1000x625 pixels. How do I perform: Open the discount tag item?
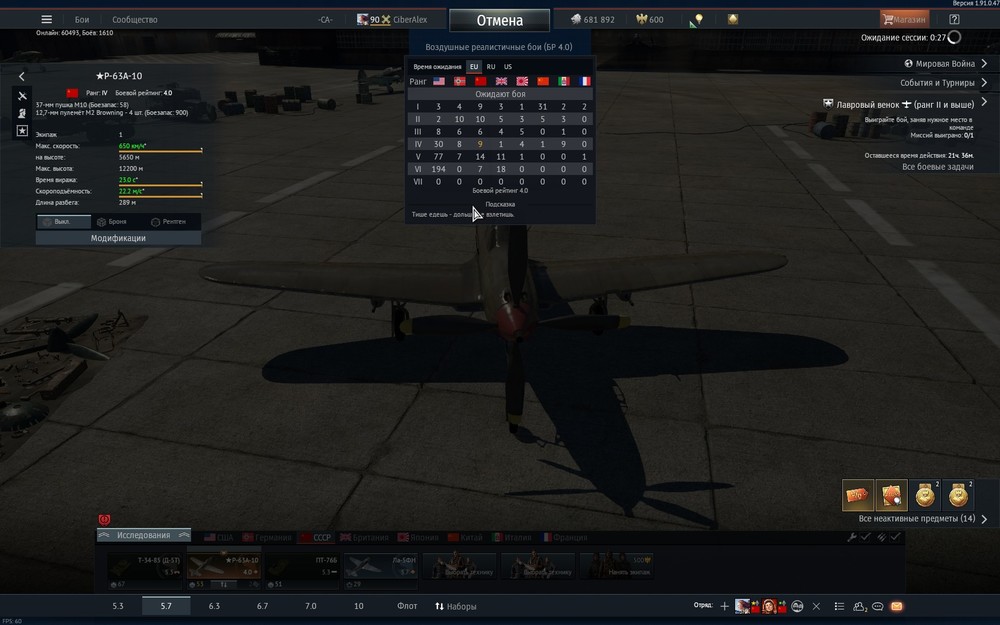(858, 495)
